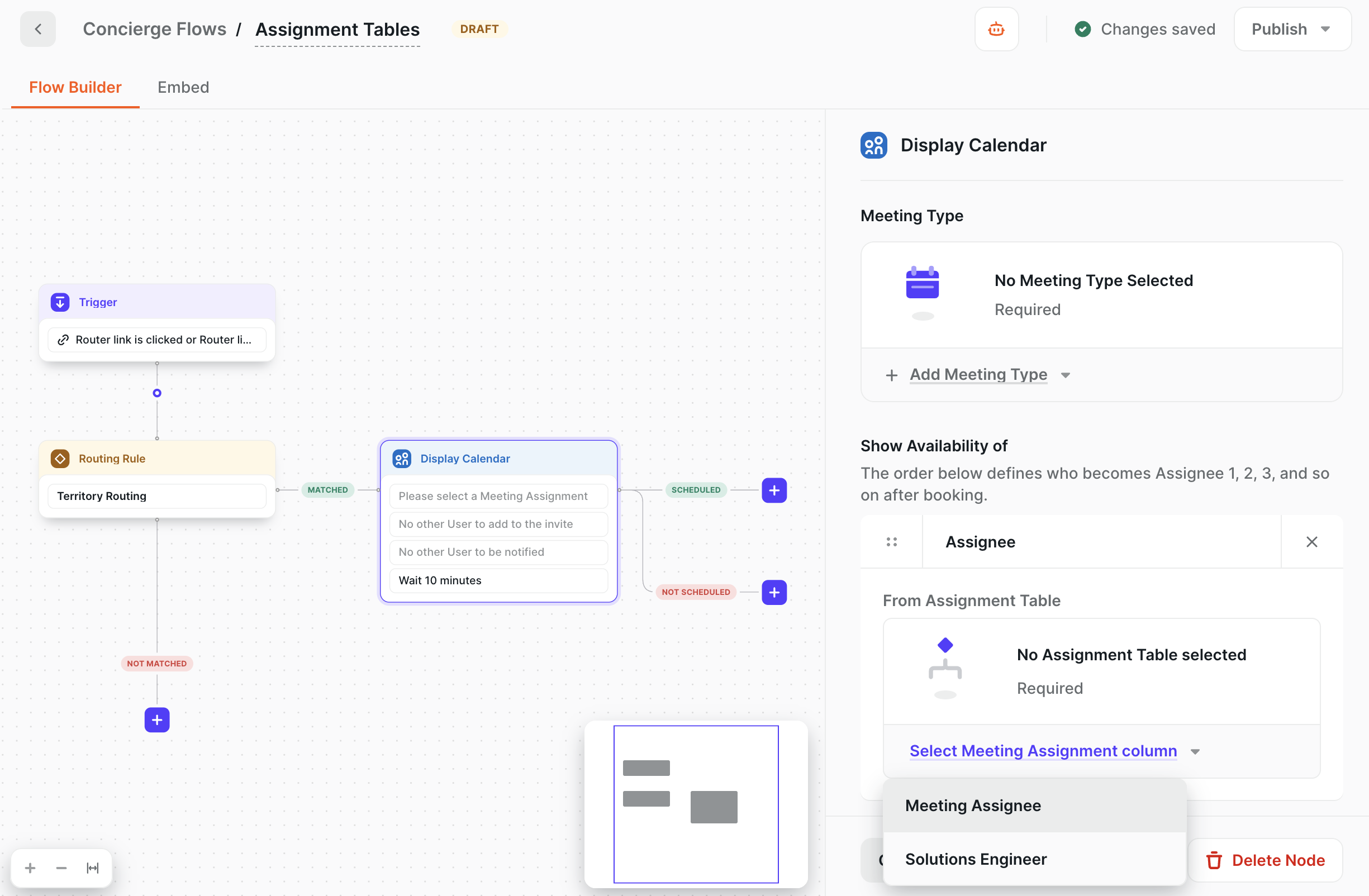Add a step after NOT SCHEDULED branch

point(774,592)
